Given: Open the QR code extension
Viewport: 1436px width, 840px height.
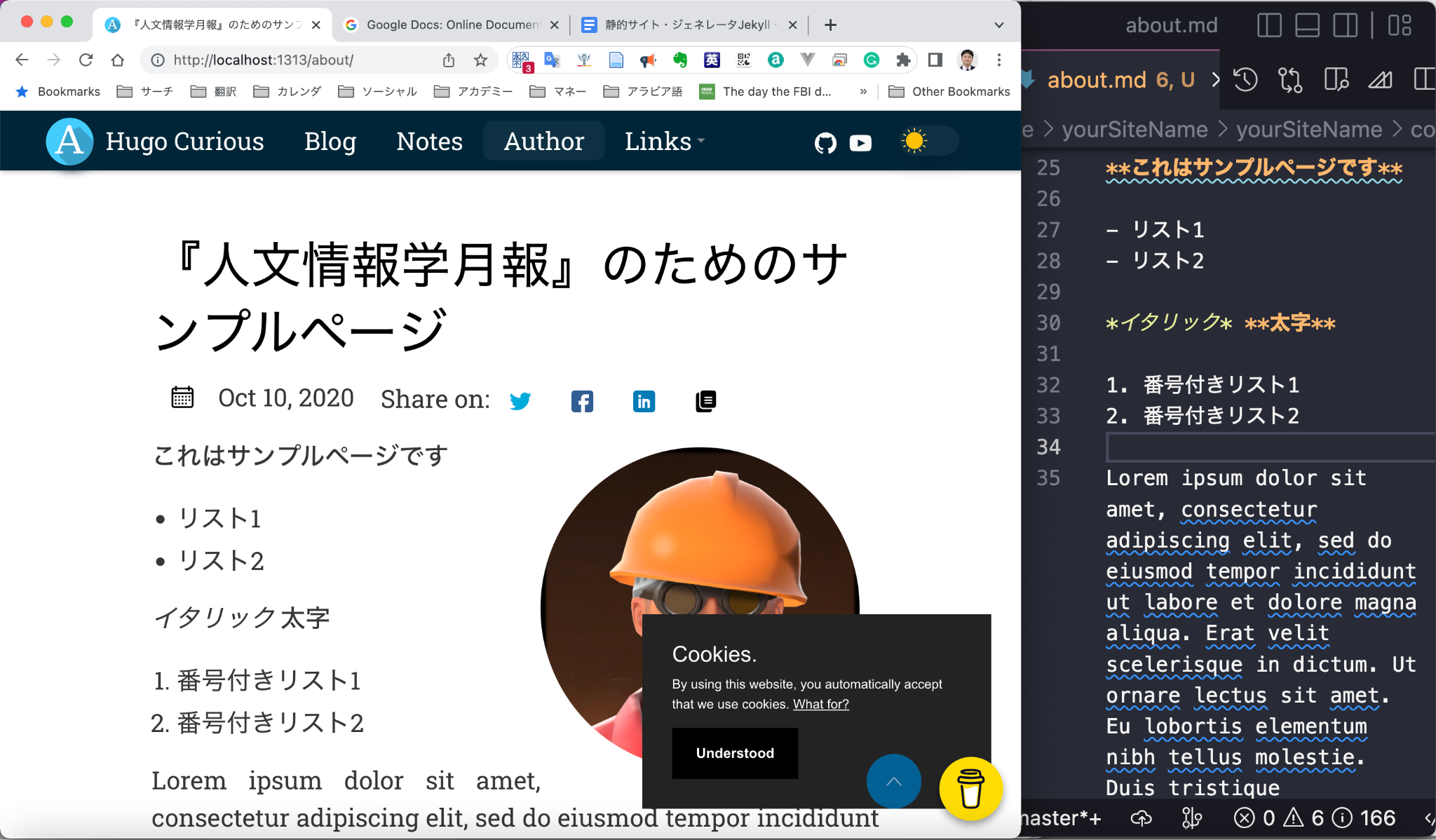Looking at the screenshot, I should [743, 60].
